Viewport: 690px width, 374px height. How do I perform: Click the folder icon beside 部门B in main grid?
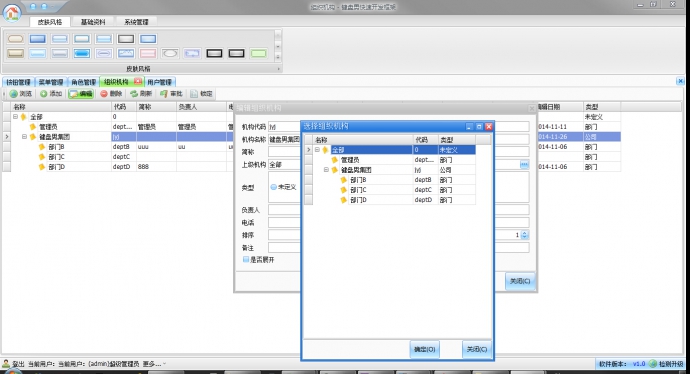(42, 147)
